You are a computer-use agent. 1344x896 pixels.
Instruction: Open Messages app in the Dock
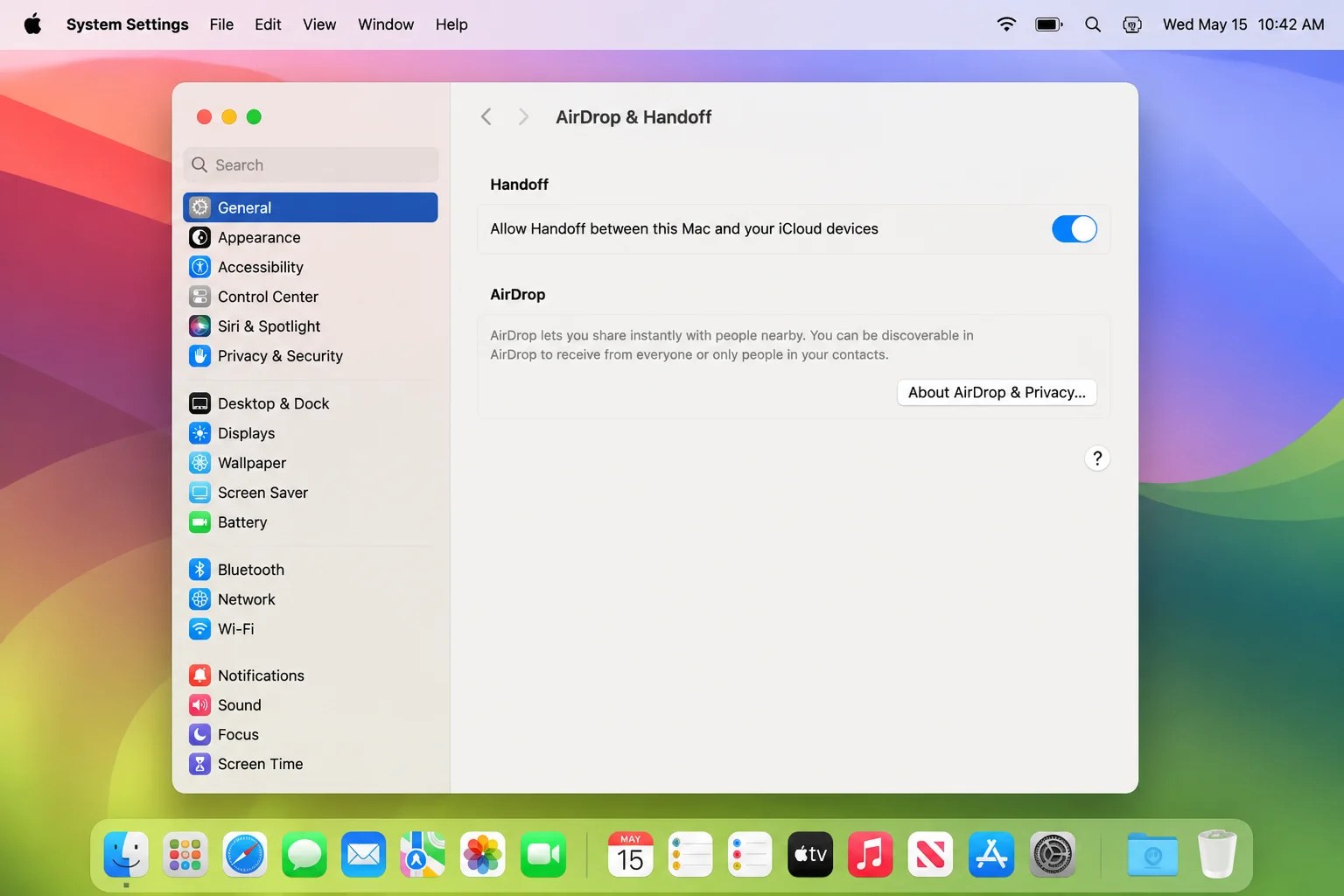304,854
